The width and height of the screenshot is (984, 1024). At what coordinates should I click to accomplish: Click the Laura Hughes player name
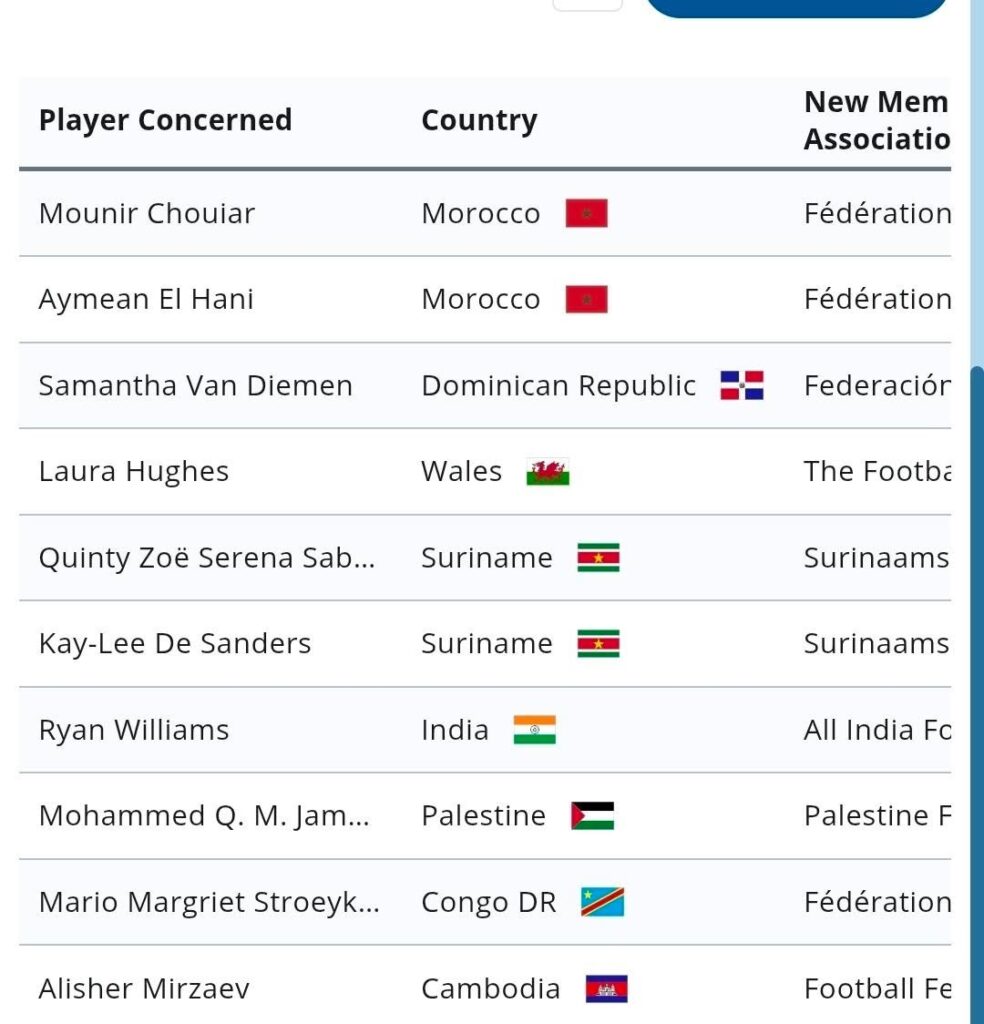pyautogui.click(x=134, y=472)
